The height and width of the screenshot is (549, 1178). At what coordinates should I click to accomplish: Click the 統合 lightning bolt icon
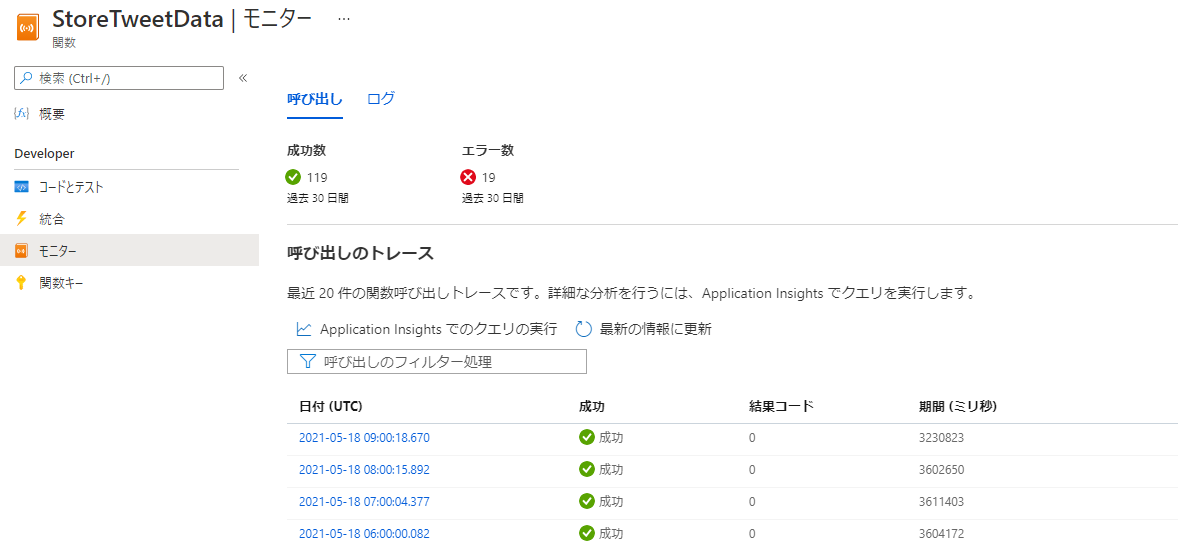[22, 219]
